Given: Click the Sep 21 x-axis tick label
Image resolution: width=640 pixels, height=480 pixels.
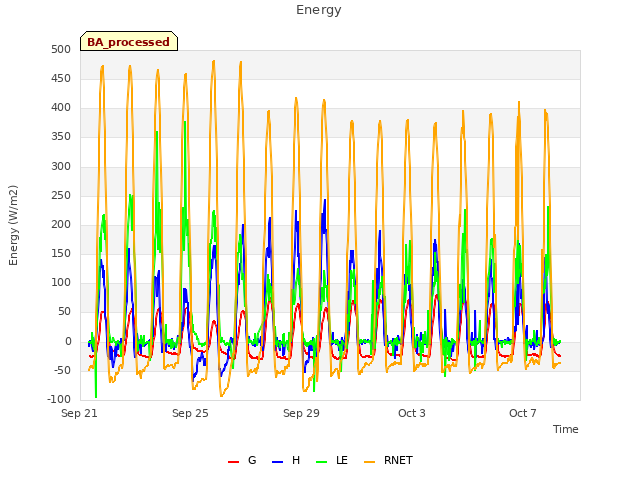Looking at the screenshot, I should tap(79, 413).
